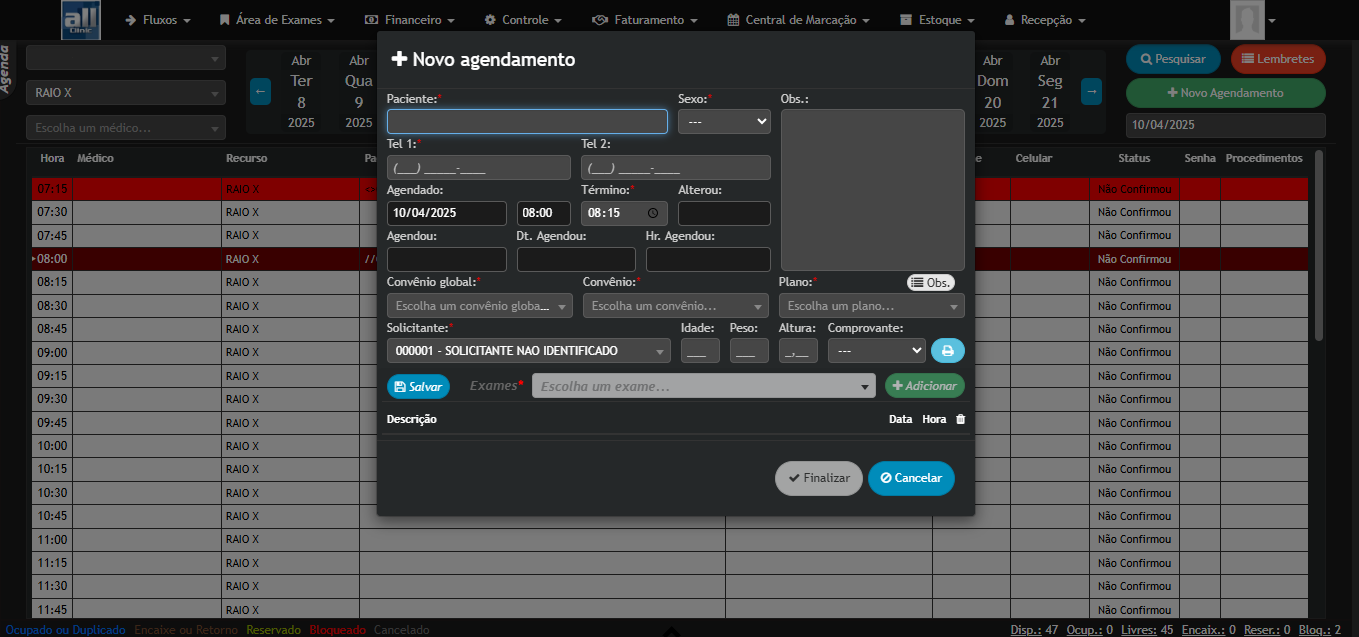Open the Central de Marcação menu

click(x=798, y=20)
